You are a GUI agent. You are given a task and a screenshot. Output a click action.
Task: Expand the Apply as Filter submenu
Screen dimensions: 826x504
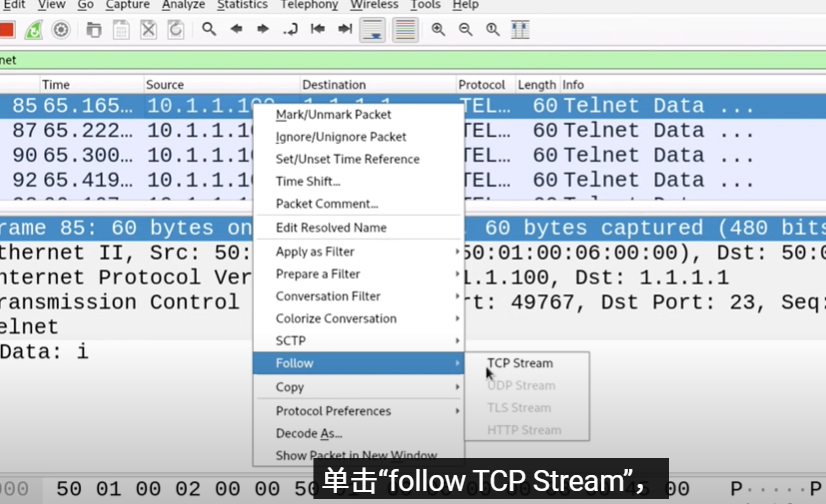315,252
